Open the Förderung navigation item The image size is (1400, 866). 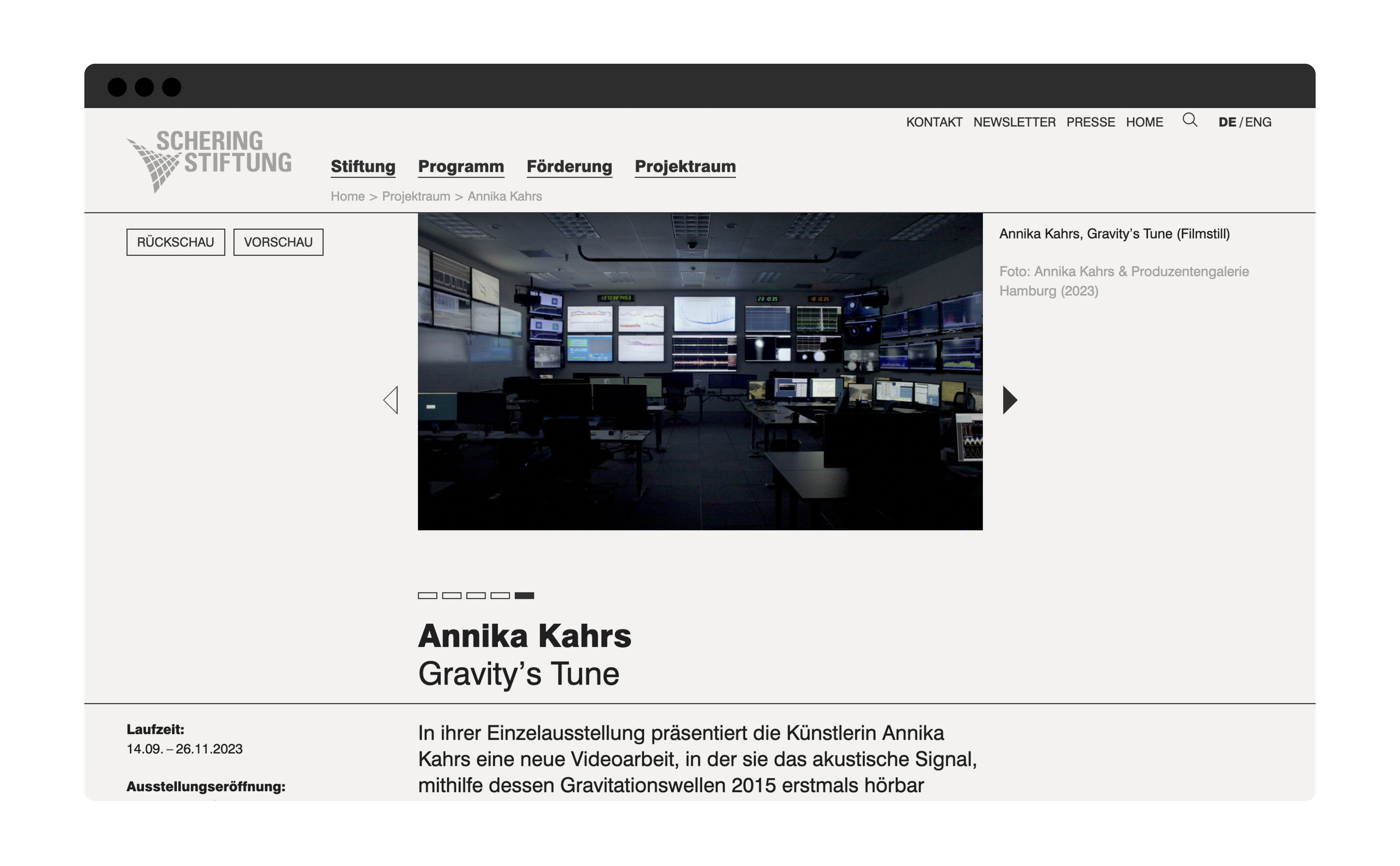pos(569,166)
